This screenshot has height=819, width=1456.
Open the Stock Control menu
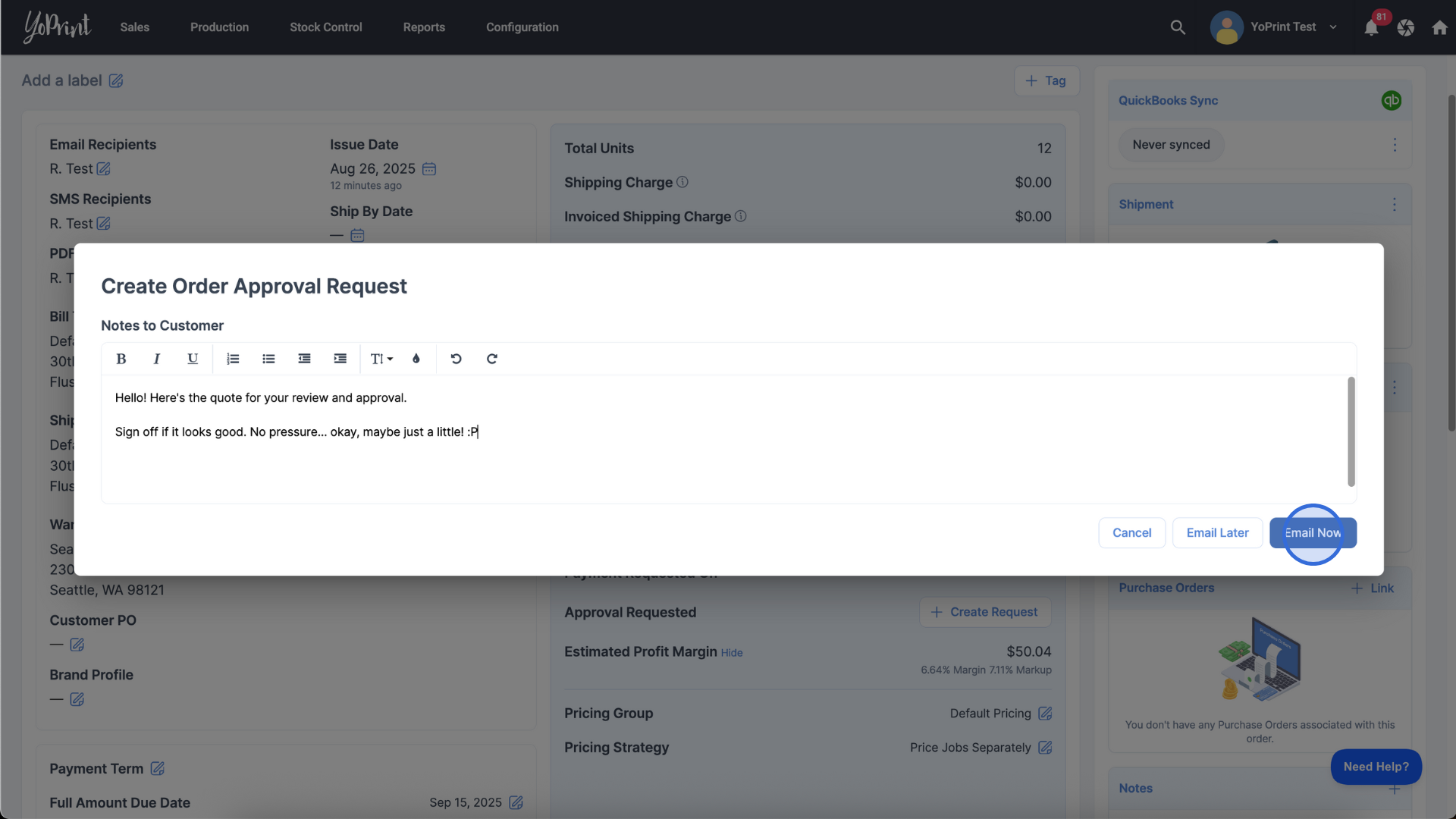click(325, 27)
